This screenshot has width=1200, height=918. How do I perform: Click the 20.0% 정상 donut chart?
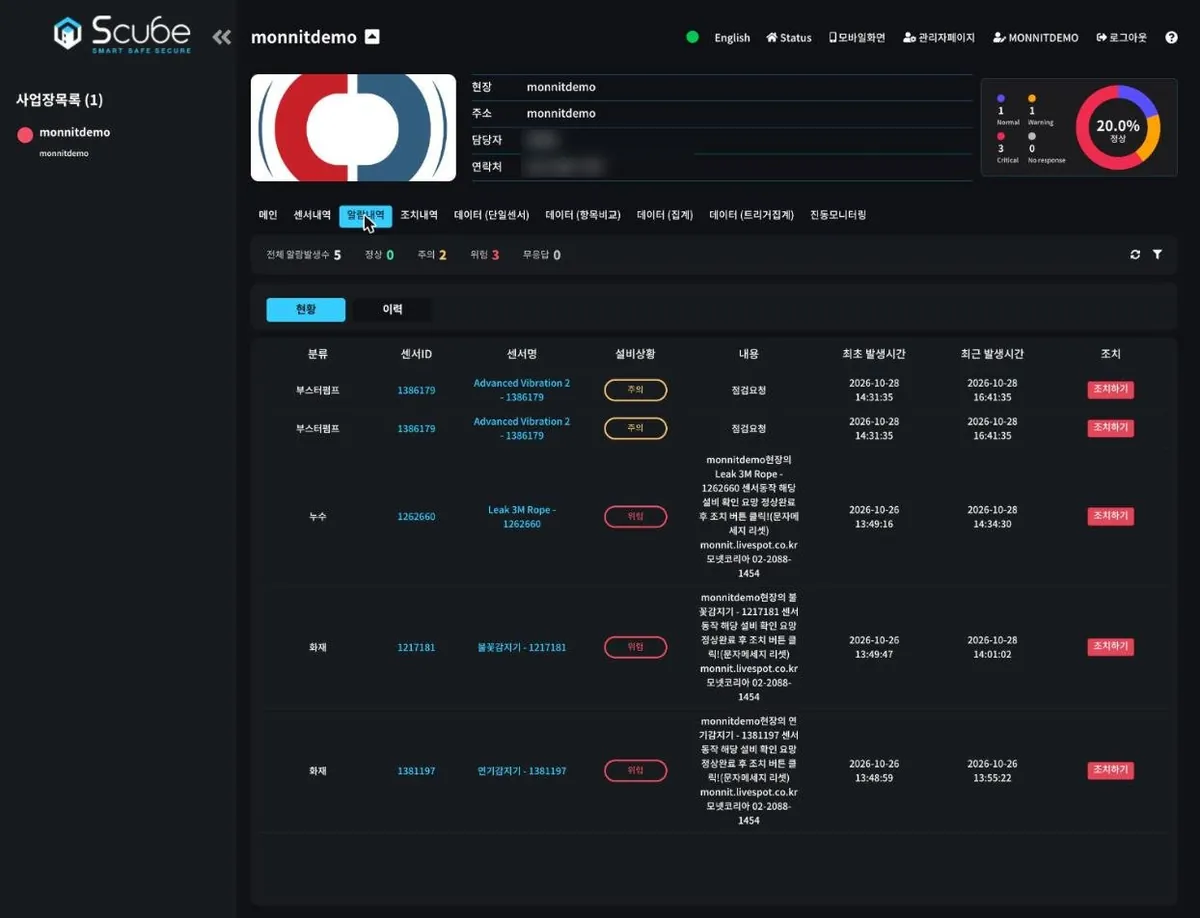(1118, 128)
